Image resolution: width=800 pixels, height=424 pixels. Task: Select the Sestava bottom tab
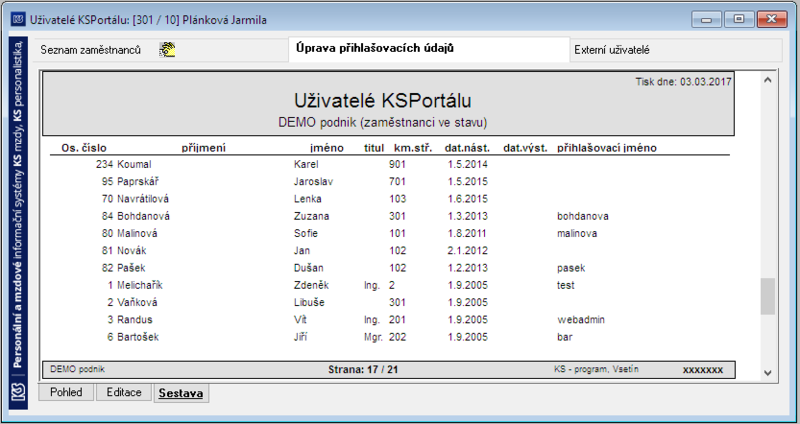181,393
